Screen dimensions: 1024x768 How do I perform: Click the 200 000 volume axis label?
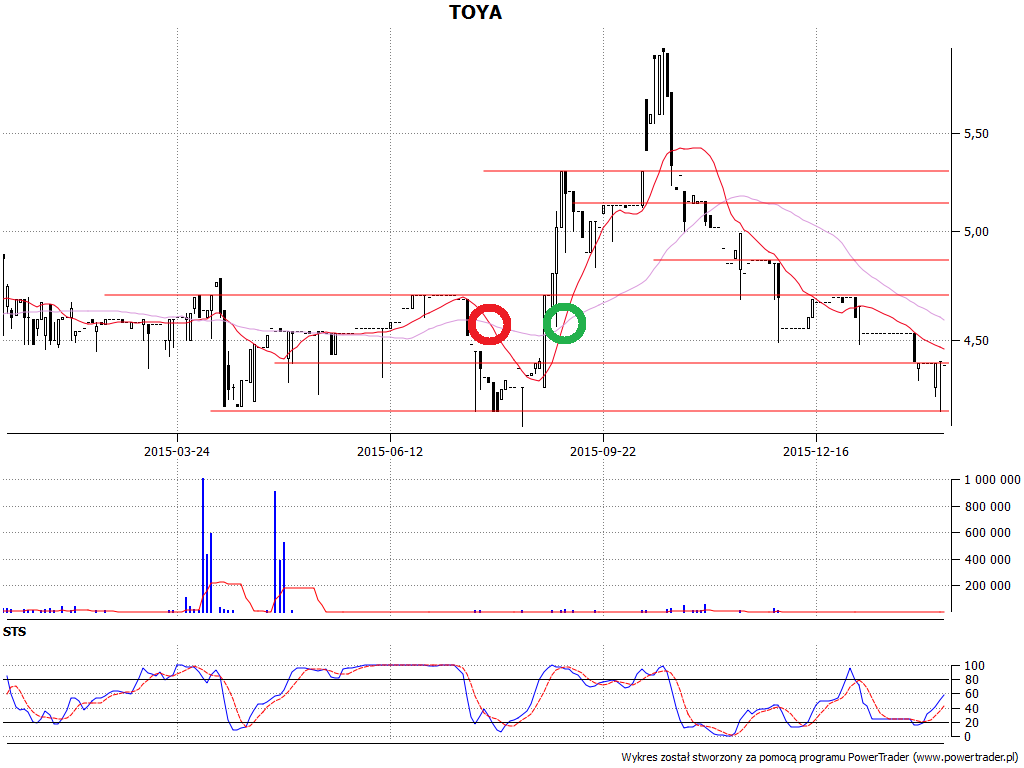coord(987,586)
